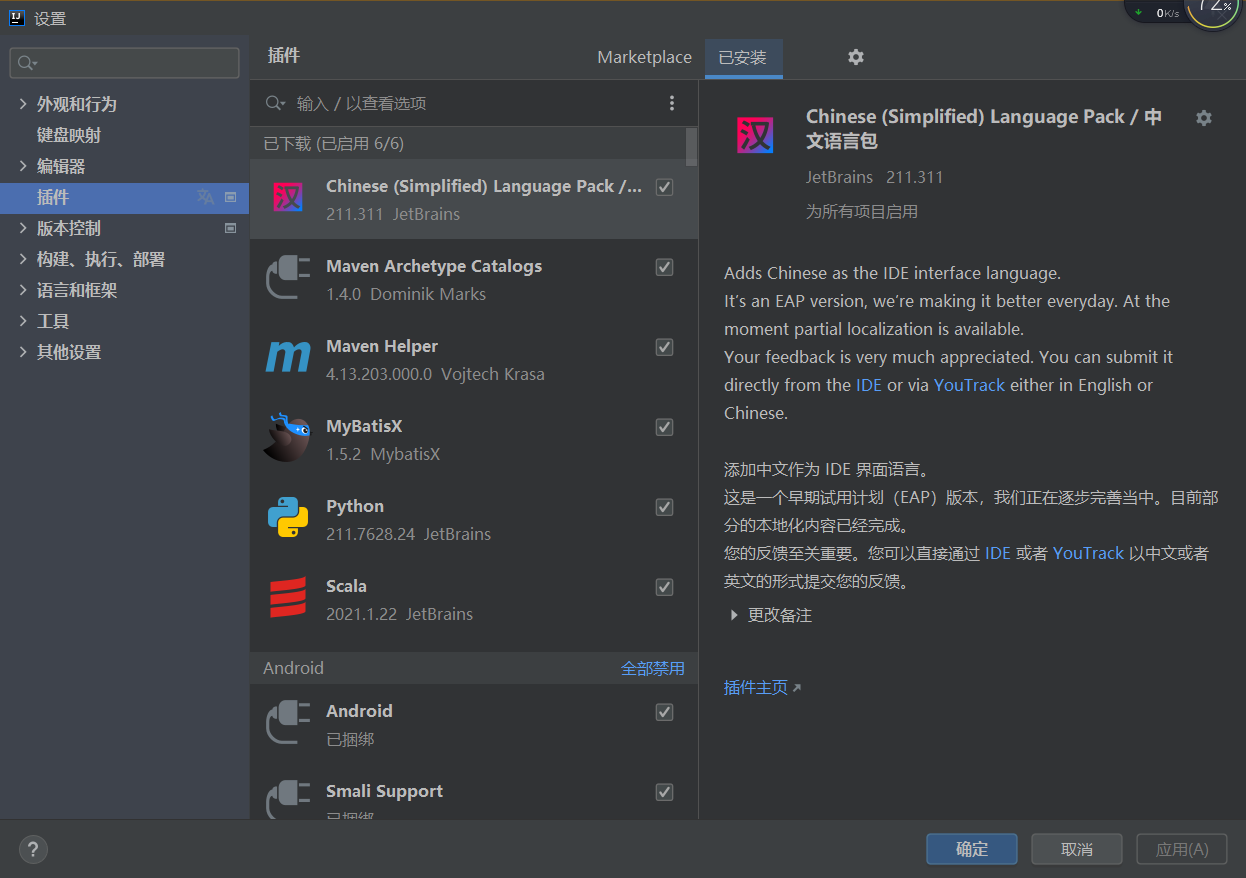The image size is (1246, 878).
Task: Expand the 更改备注 disclosure triangle
Action: click(x=734, y=616)
